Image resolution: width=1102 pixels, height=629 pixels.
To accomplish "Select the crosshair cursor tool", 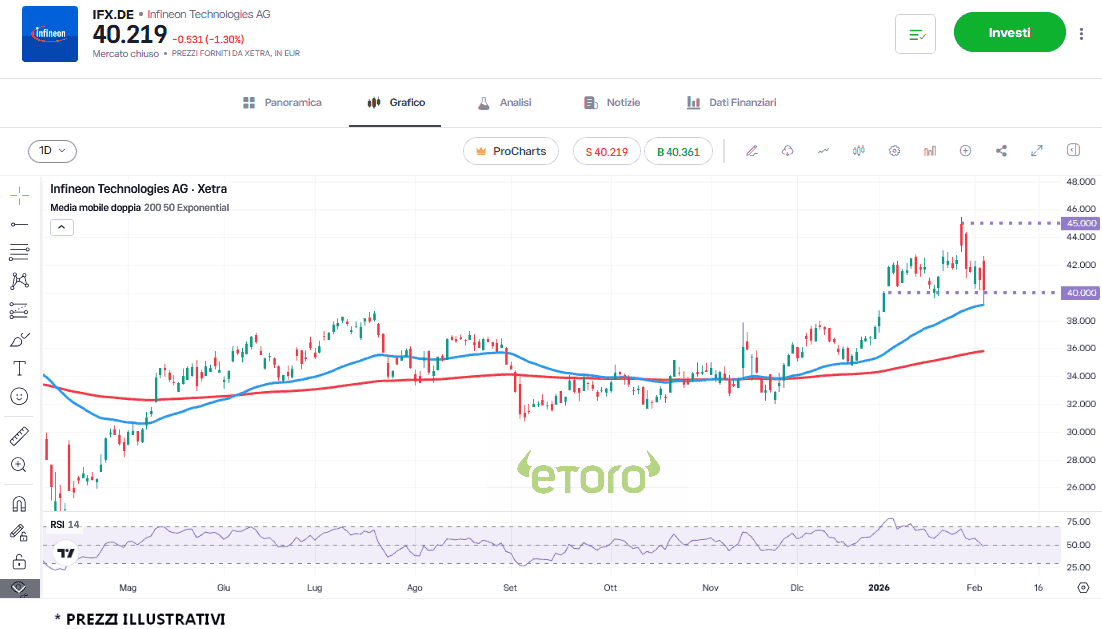I will (x=19, y=195).
